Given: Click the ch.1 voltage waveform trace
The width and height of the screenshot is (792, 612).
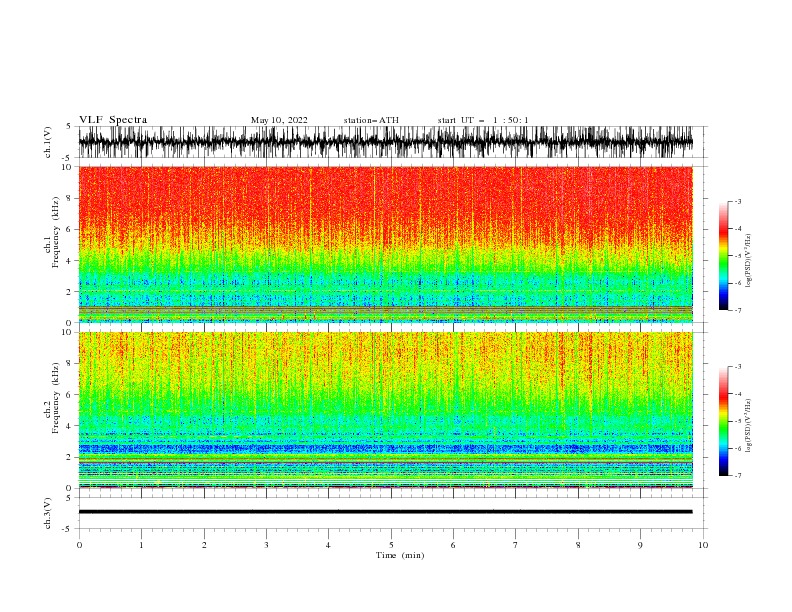Looking at the screenshot, I should [x=385, y=142].
